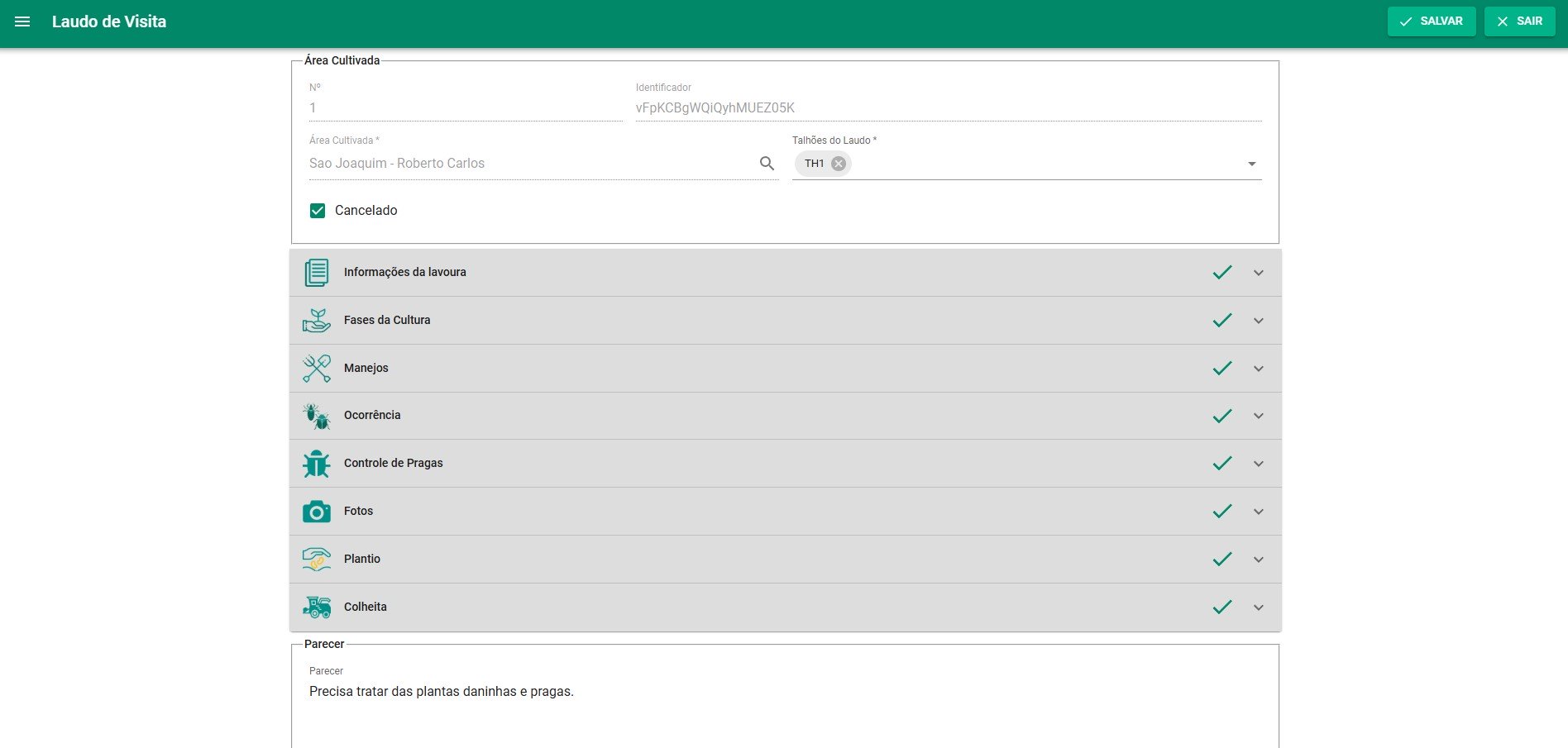Viewport: 1568px width, 748px height.
Task: Remove the TH1 chip from Talhões
Action: click(838, 164)
